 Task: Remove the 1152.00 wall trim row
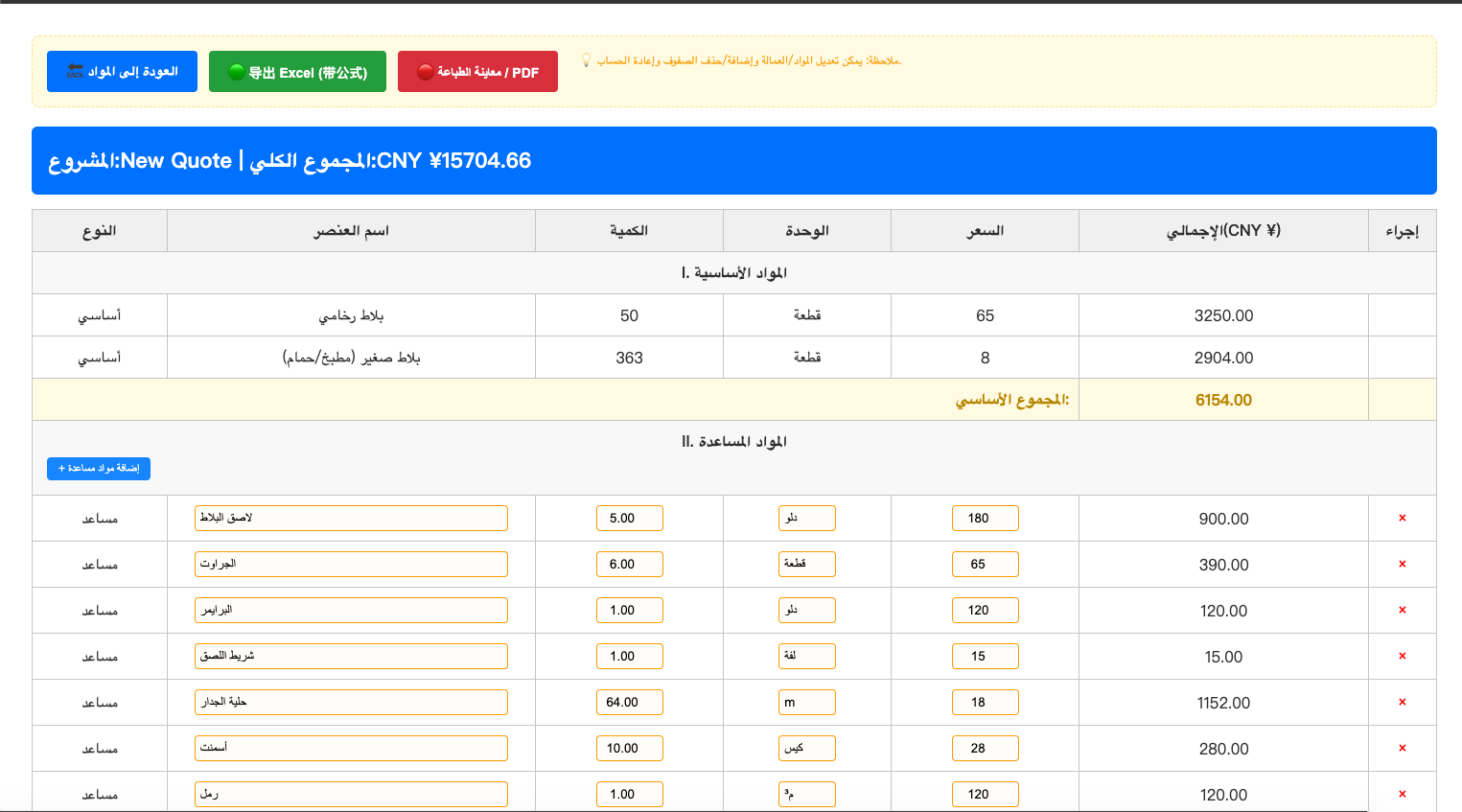(1402, 702)
